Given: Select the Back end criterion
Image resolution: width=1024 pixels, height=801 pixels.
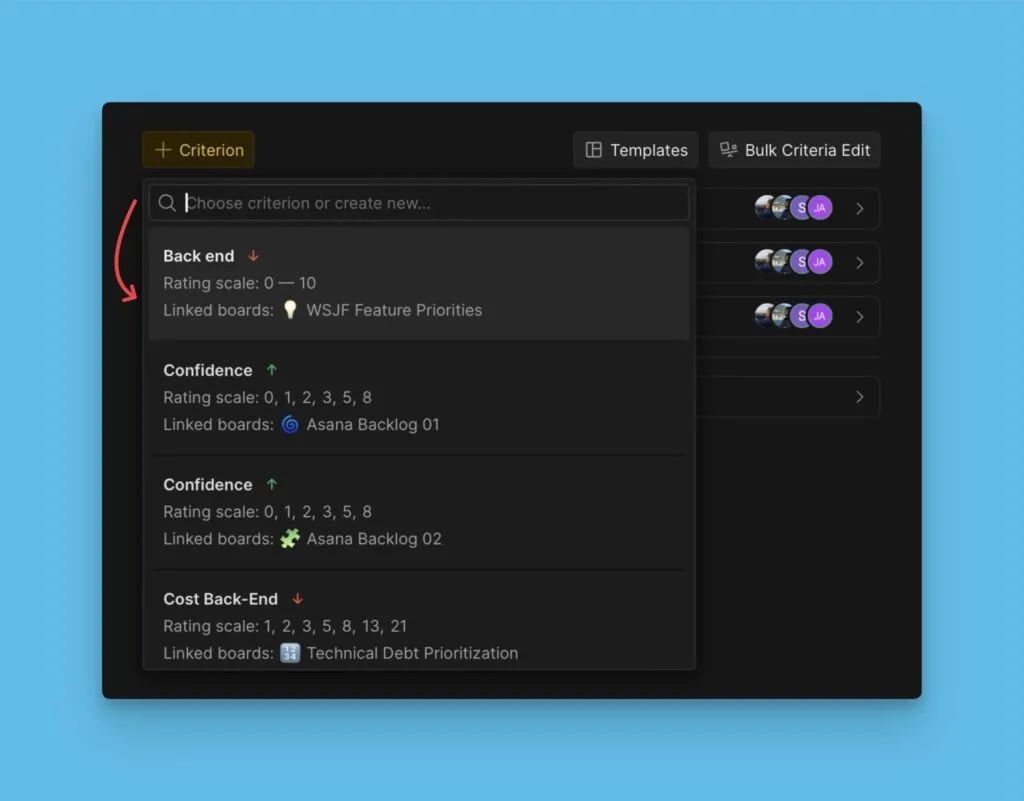Looking at the screenshot, I should (x=418, y=283).
